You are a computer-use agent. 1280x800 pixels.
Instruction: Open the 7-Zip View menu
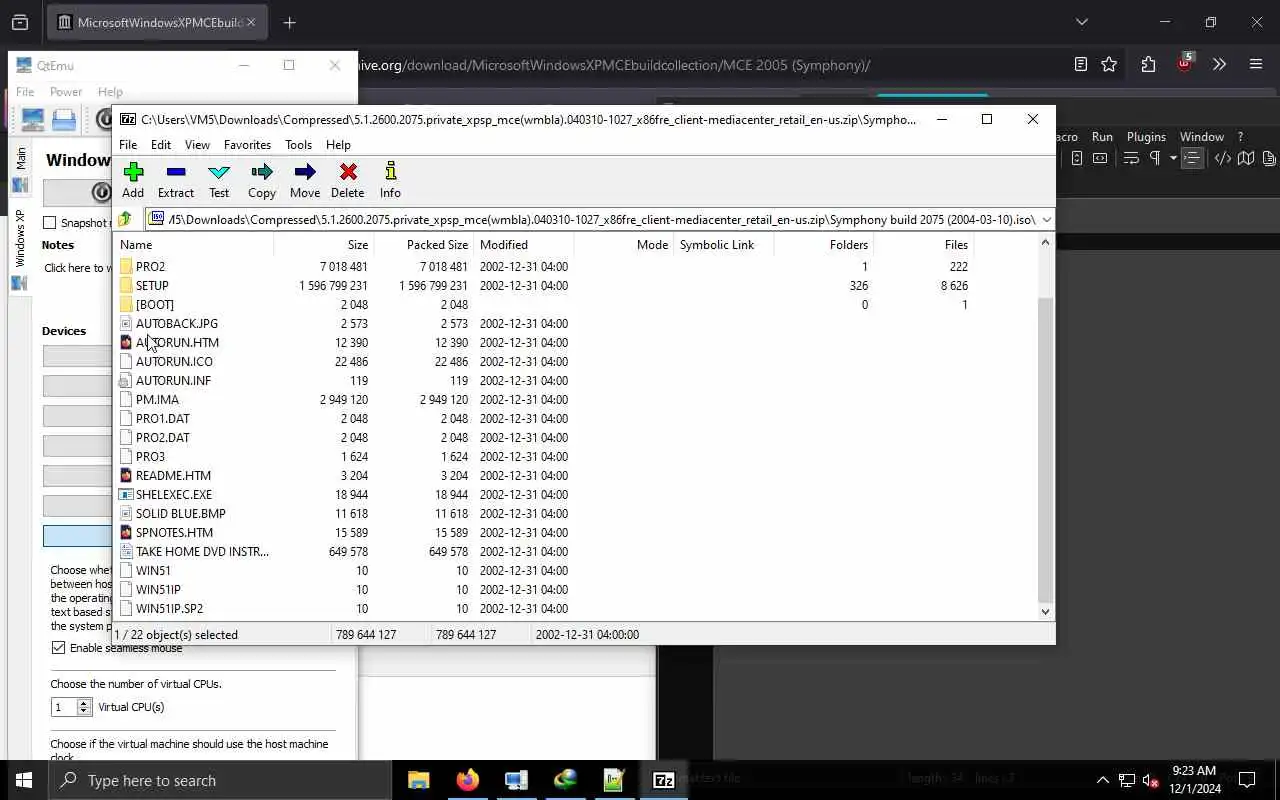point(197,145)
